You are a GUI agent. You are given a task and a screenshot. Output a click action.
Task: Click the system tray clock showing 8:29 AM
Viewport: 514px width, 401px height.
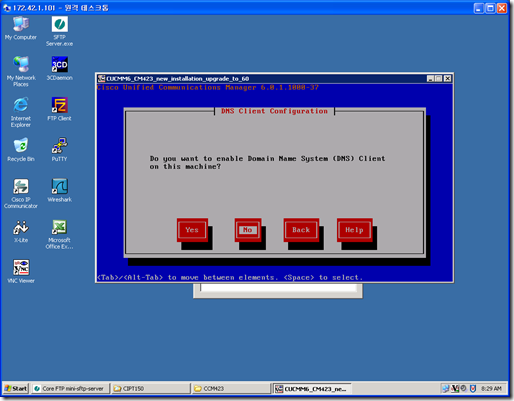point(491,389)
